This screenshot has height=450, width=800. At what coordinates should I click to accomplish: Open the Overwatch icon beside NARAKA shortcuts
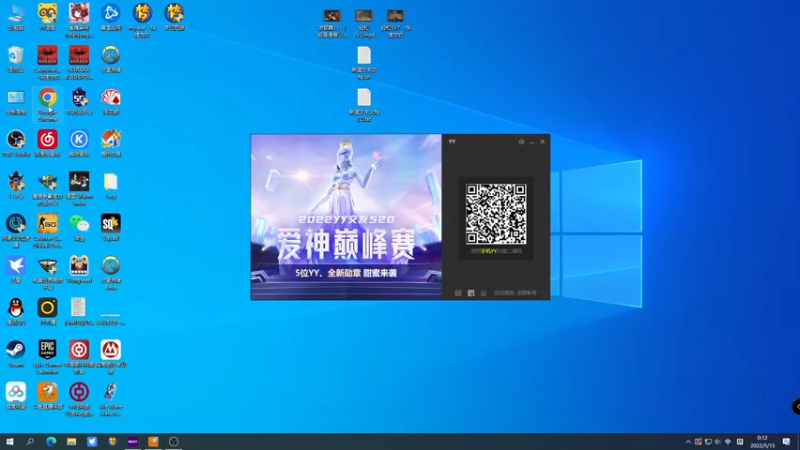coord(111,59)
